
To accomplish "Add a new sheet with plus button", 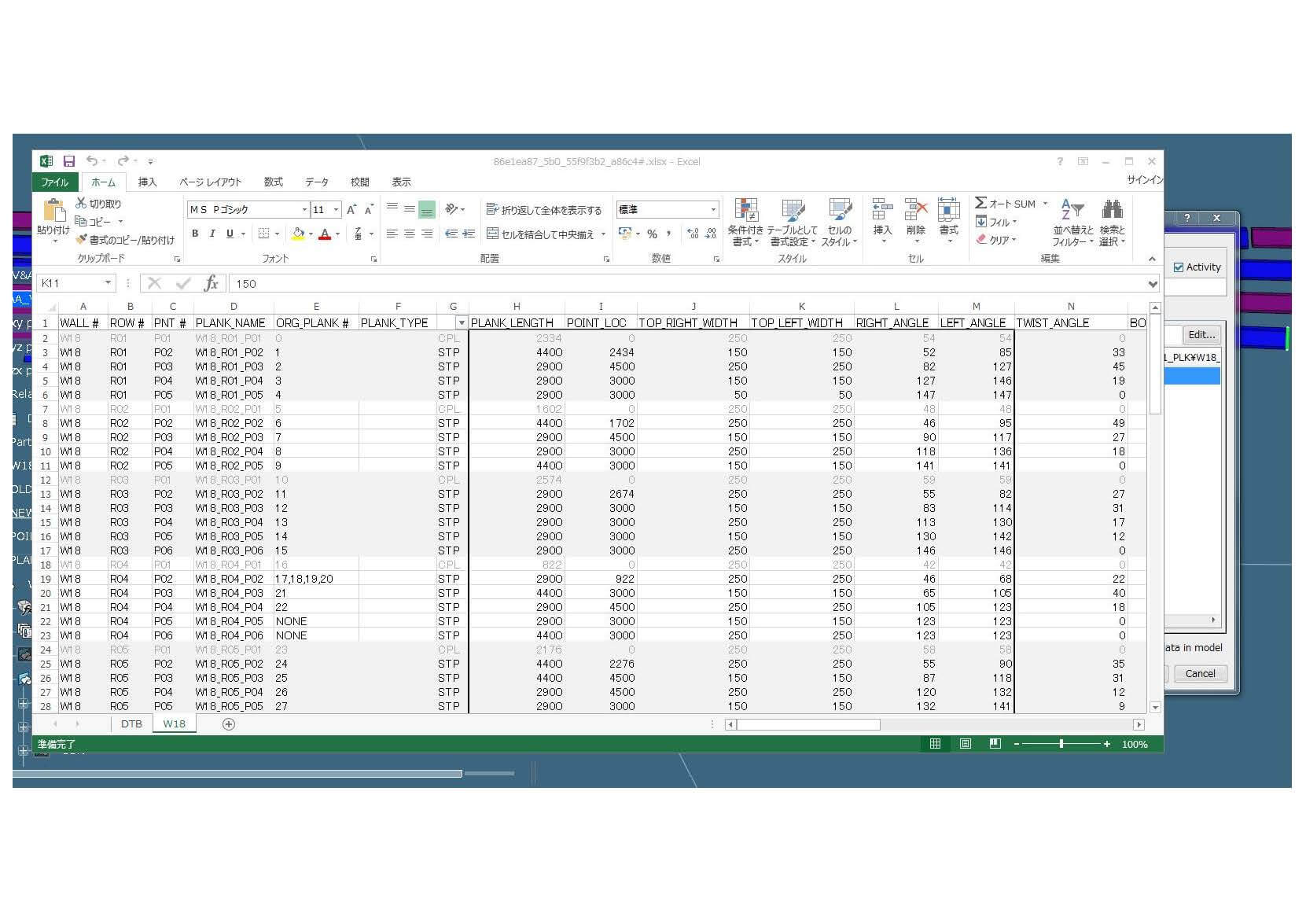I will pyautogui.click(x=229, y=724).
